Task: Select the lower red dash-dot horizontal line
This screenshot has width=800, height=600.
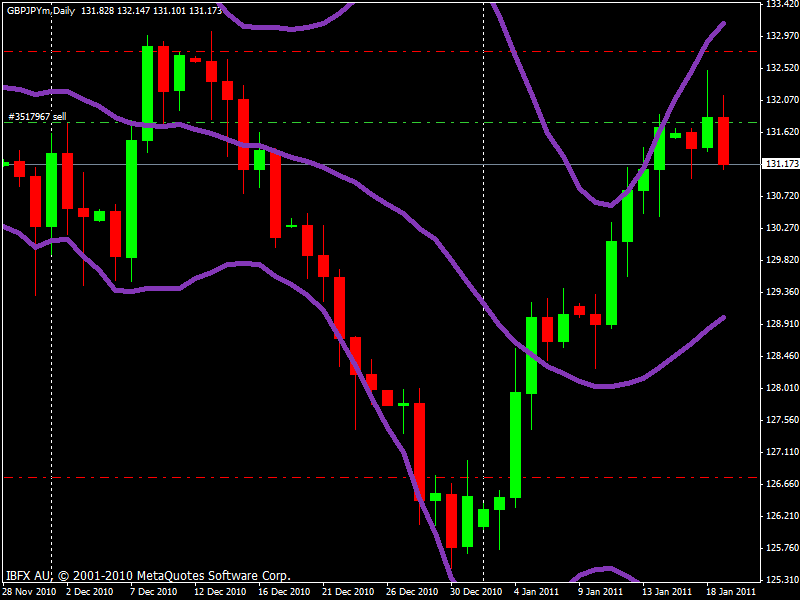Action: [x=380, y=478]
